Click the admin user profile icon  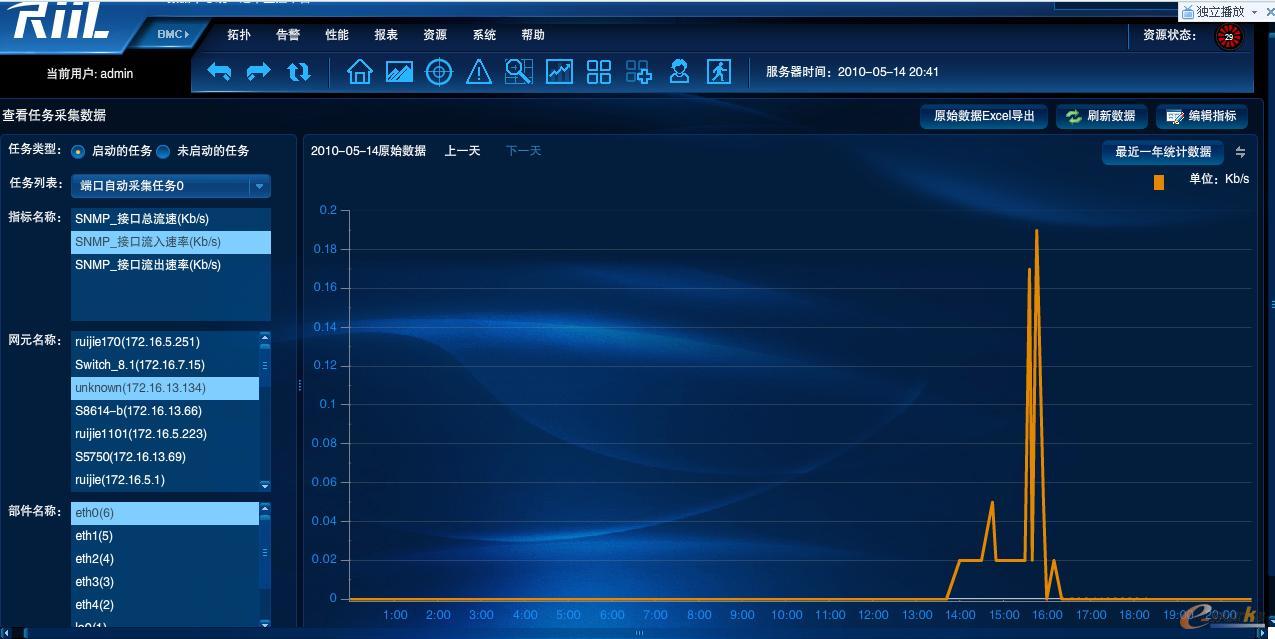point(679,71)
